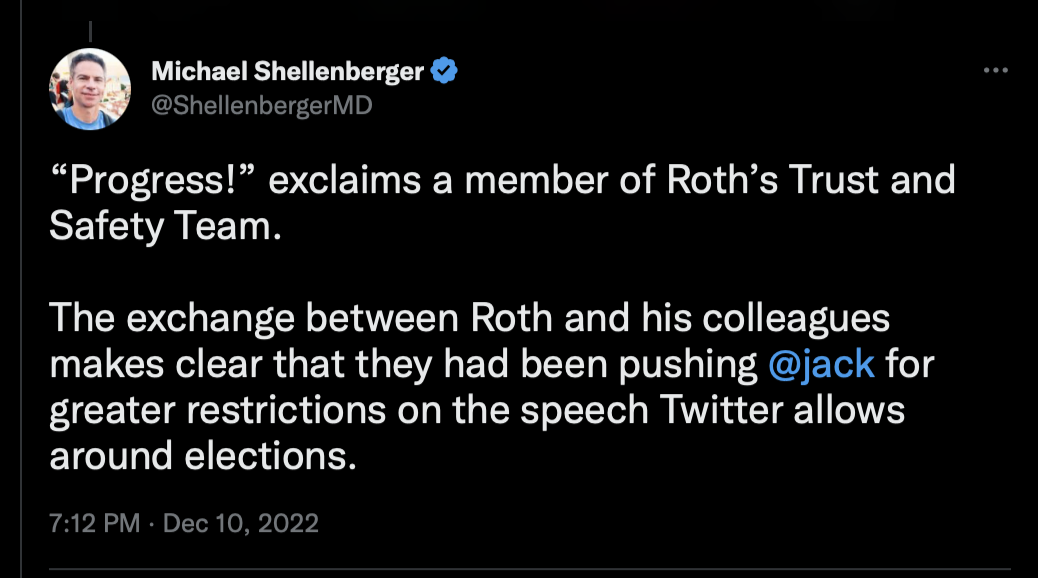The width and height of the screenshot is (1038, 578).
Task: Open the @ShellenbergerMD handle link
Action: point(261,105)
